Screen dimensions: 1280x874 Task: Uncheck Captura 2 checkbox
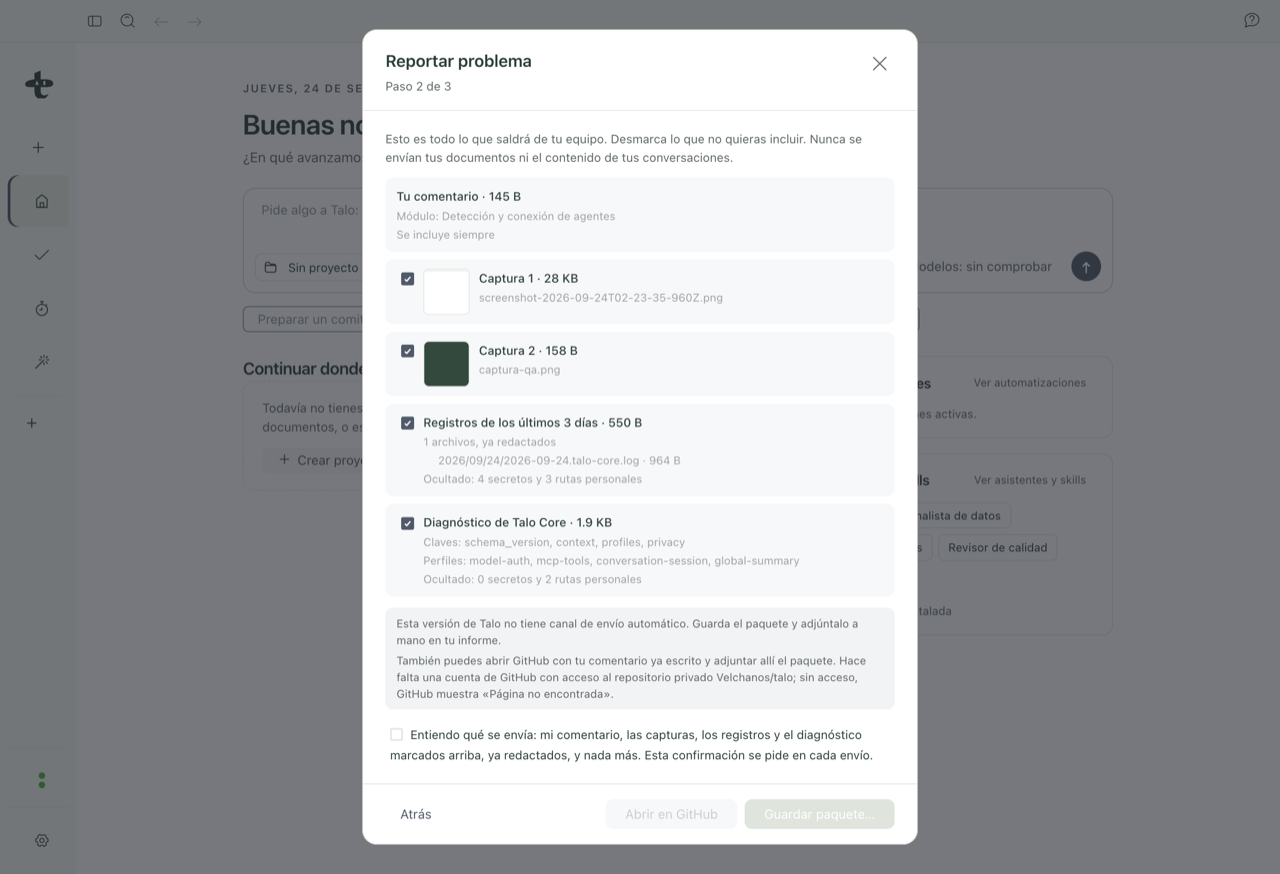coord(407,351)
